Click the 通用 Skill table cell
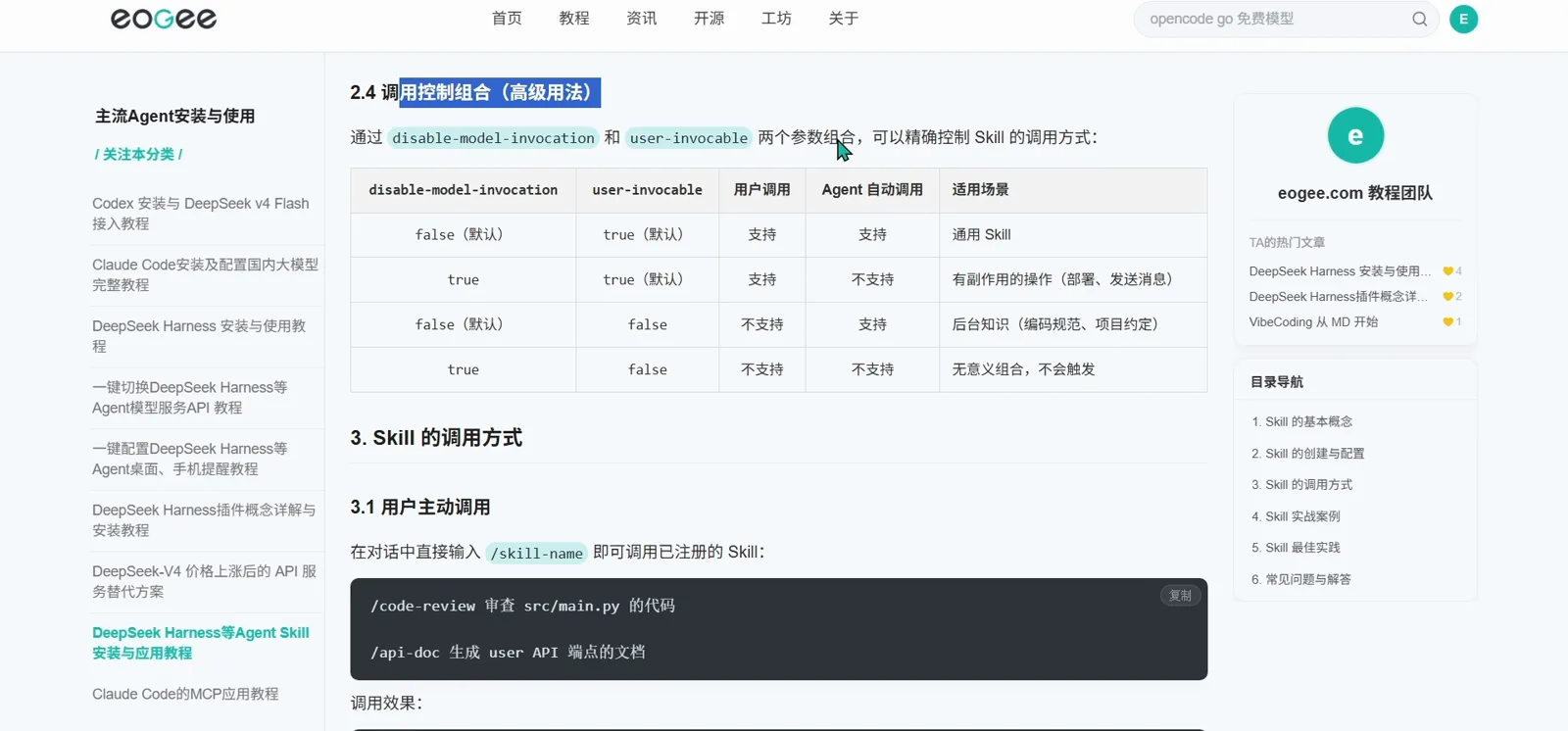Screen dimensions: 1568x731 [x=1073, y=235]
